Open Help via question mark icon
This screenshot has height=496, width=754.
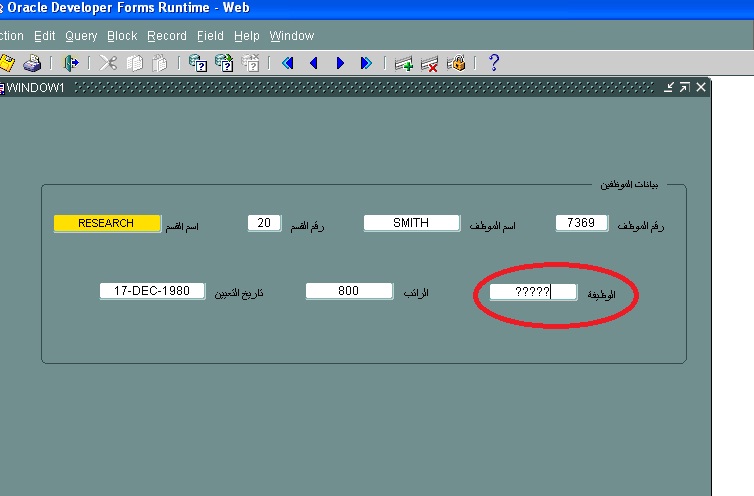pos(493,63)
